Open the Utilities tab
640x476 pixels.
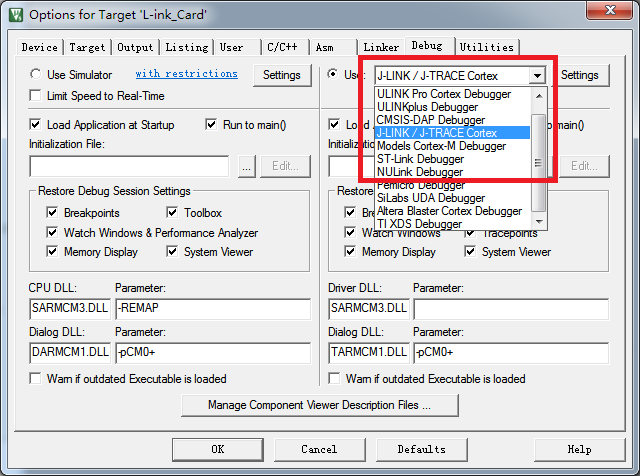(x=487, y=47)
